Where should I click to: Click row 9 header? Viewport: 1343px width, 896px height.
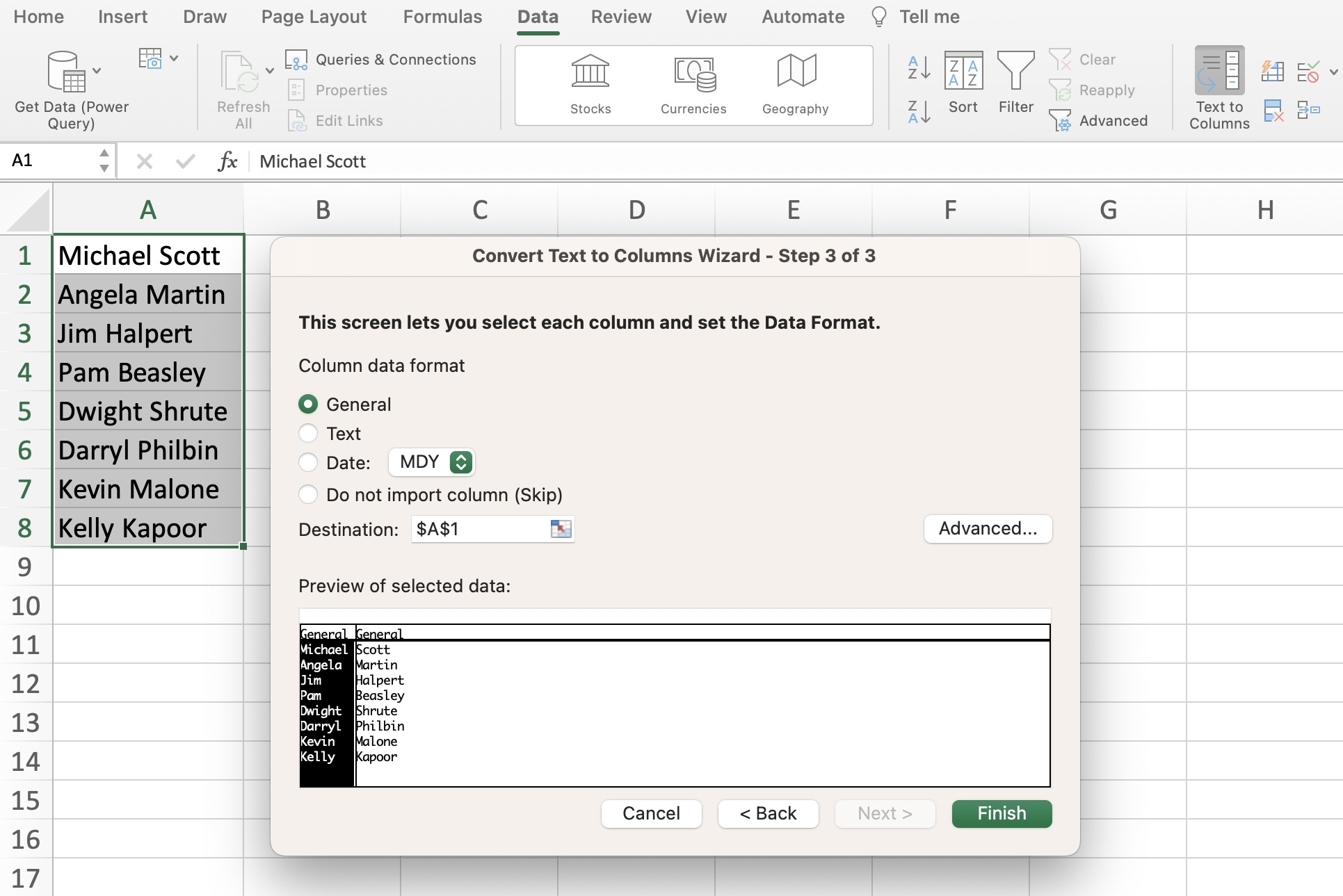tap(25, 567)
